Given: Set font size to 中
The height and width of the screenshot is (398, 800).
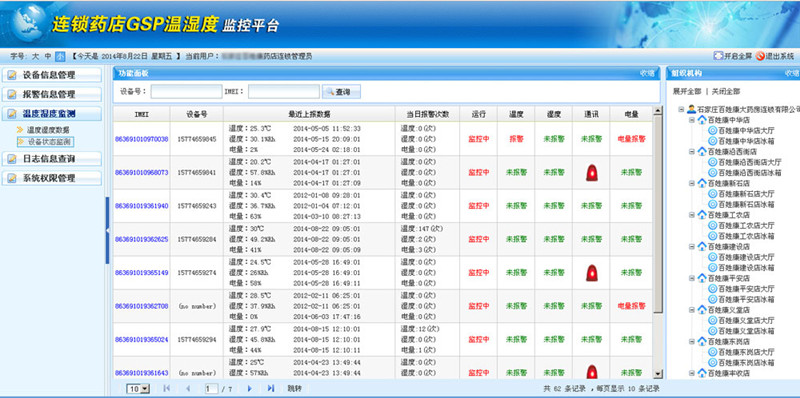Looking at the screenshot, I should 48,56.
